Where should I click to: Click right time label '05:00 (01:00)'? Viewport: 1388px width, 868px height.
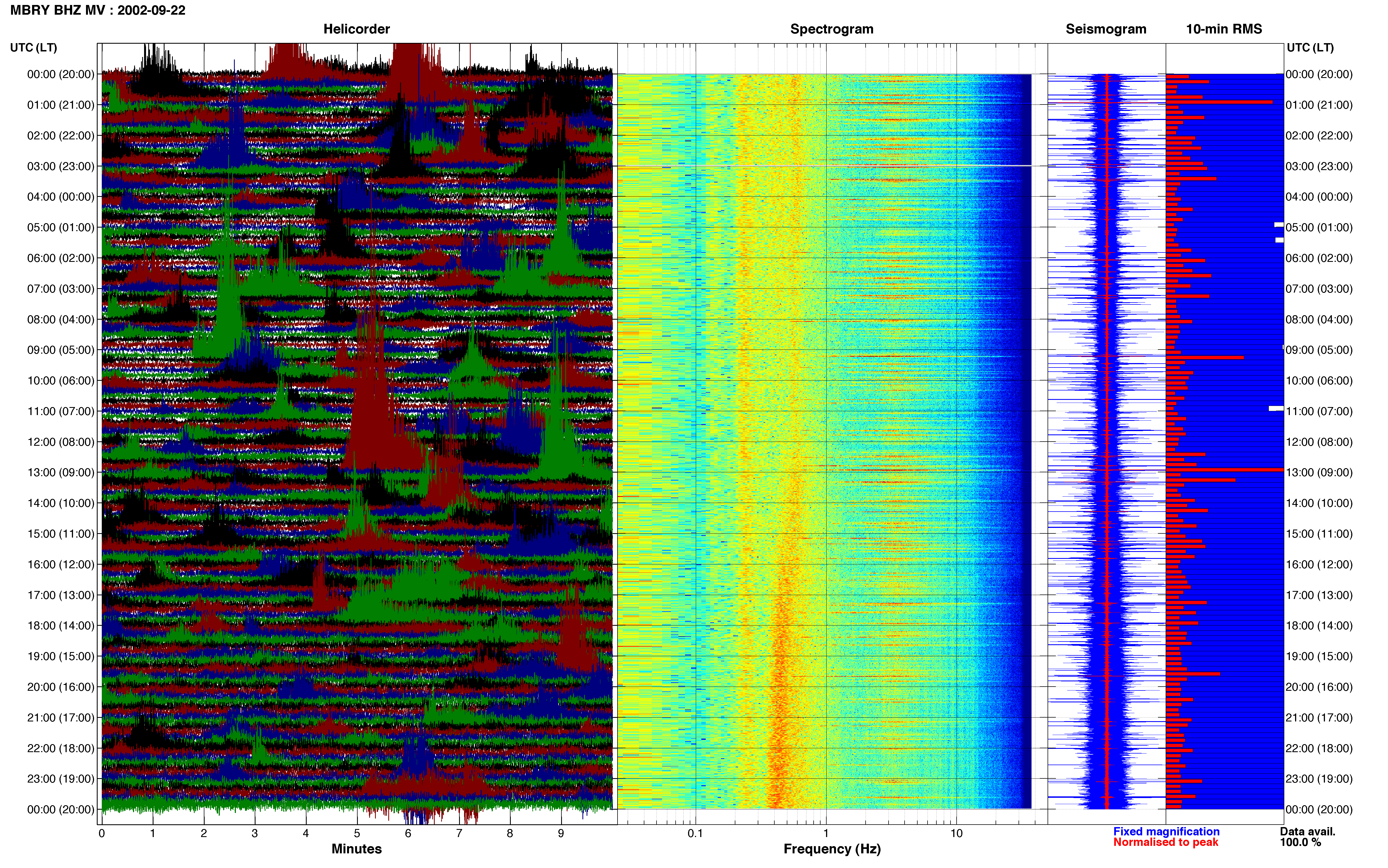1319,227
